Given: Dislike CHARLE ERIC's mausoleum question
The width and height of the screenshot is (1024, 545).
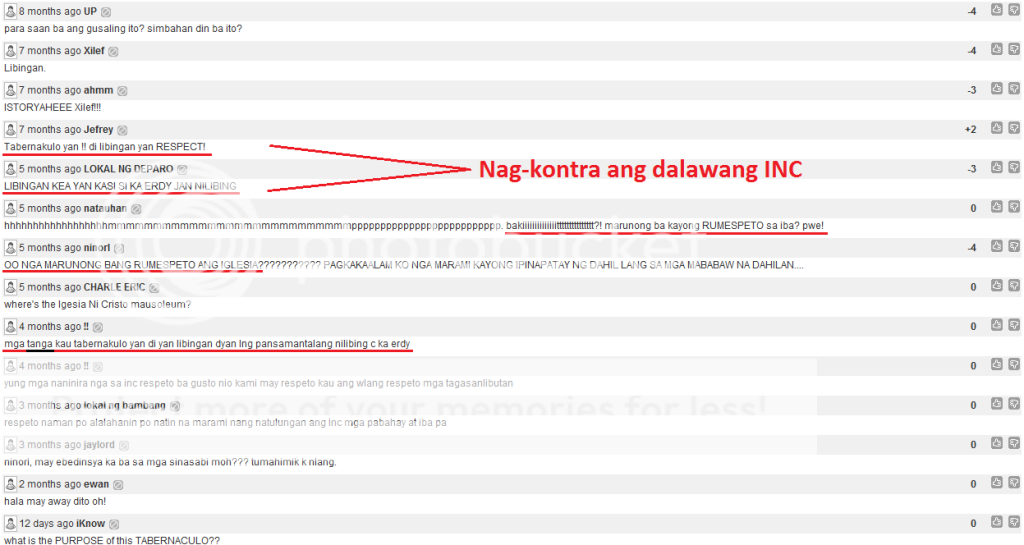Looking at the screenshot, I should pyautogui.click(x=1014, y=285).
